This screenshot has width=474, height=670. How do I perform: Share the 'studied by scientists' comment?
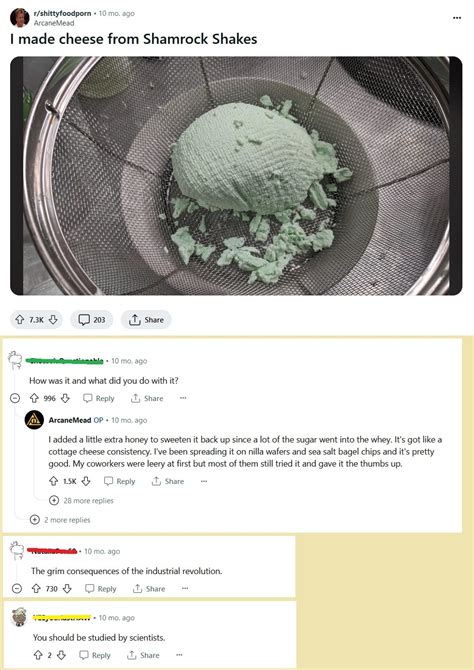click(x=143, y=655)
